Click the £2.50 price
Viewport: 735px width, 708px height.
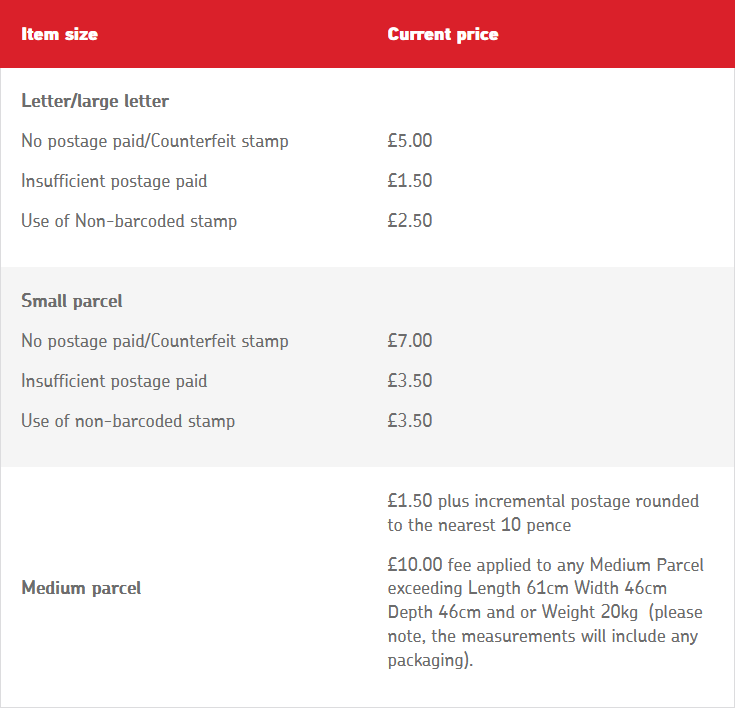point(410,221)
